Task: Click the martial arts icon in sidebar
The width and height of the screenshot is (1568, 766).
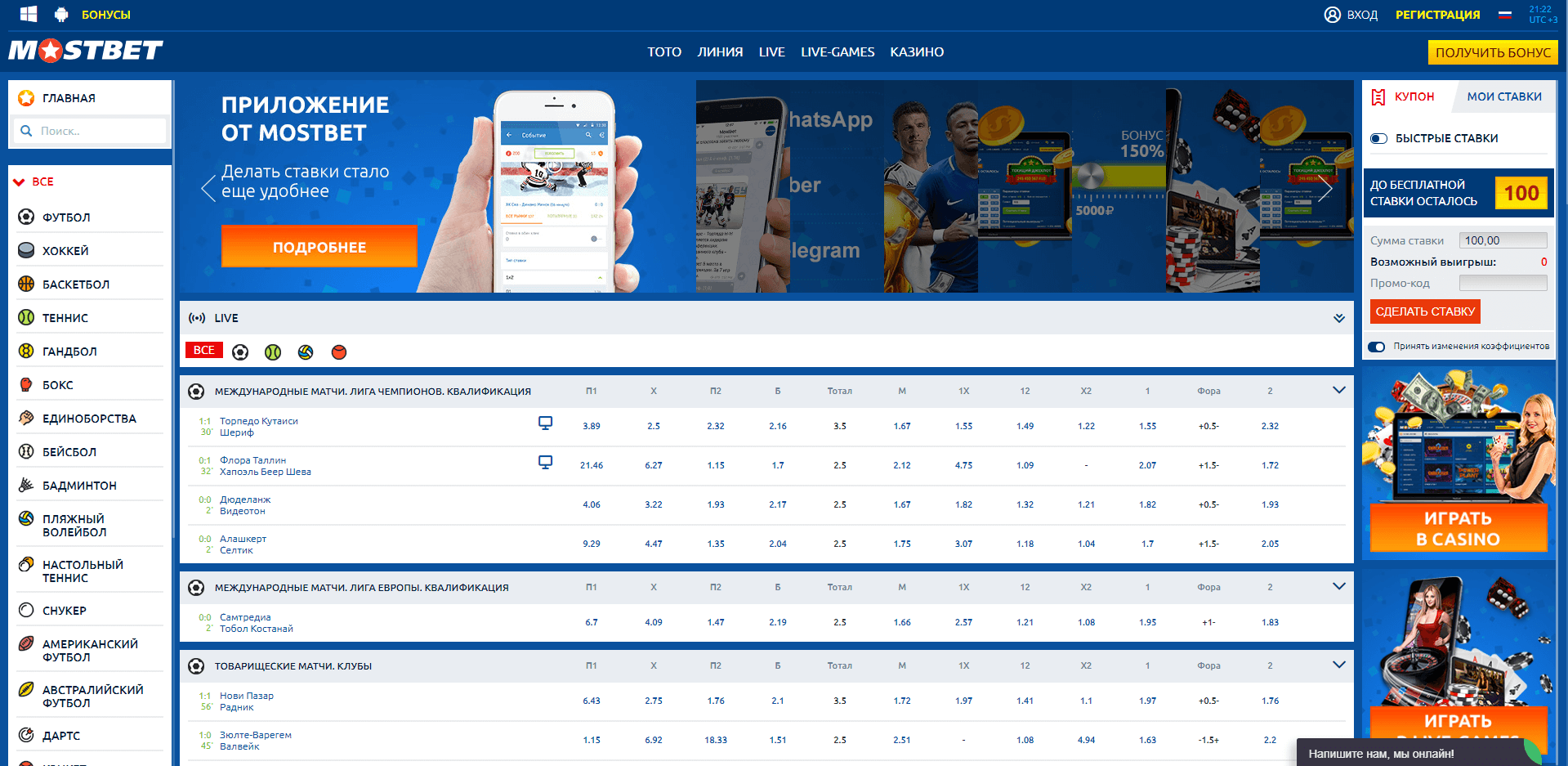Action: (x=26, y=418)
